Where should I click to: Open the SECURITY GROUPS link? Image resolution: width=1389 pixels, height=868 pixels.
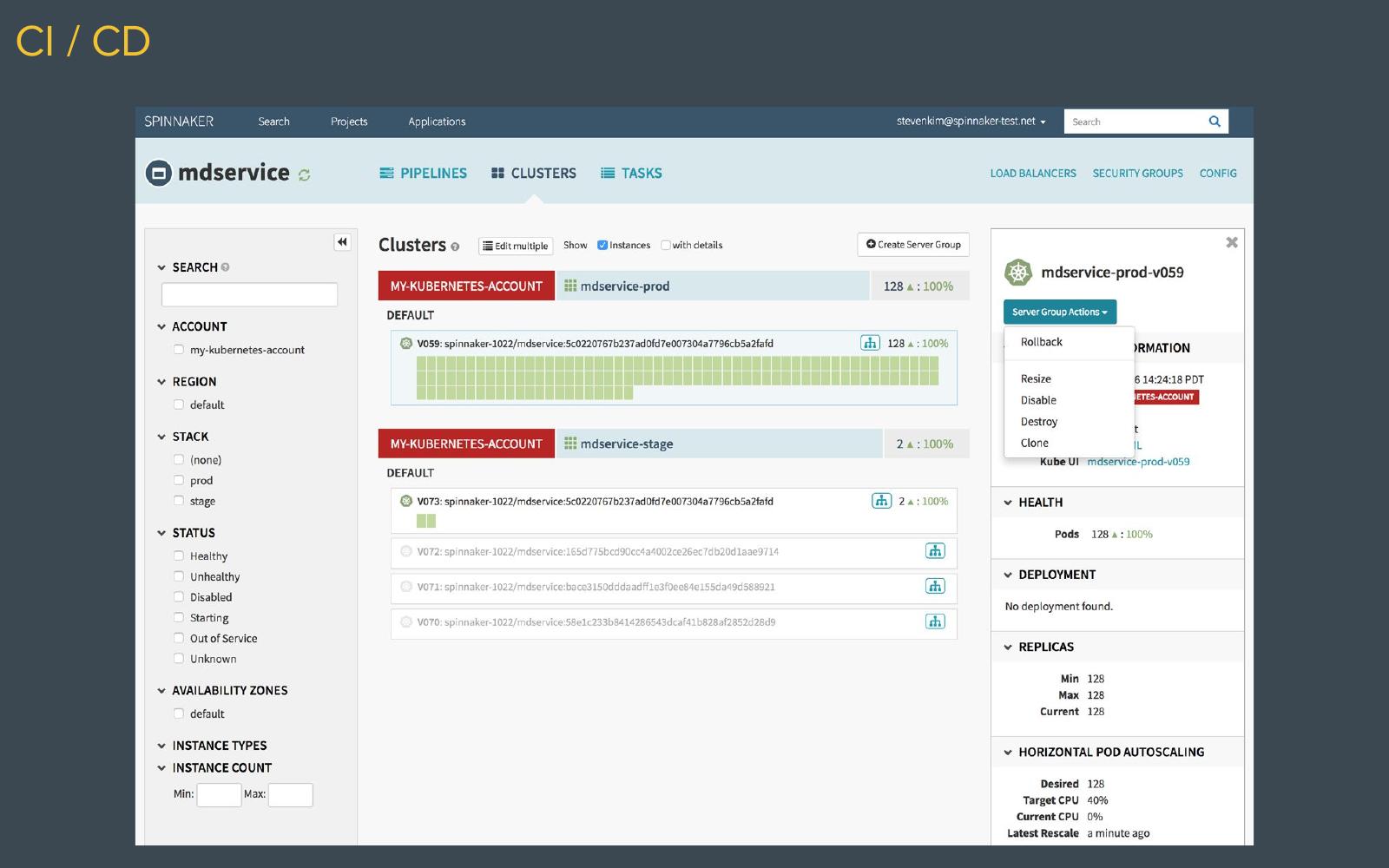pos(1137,174)
